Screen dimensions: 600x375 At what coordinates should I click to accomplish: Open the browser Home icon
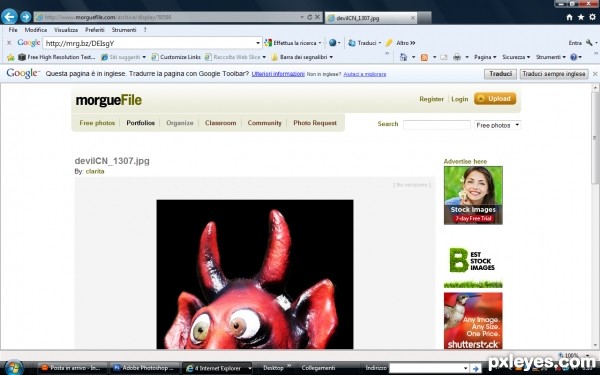[x=569, y=17]
